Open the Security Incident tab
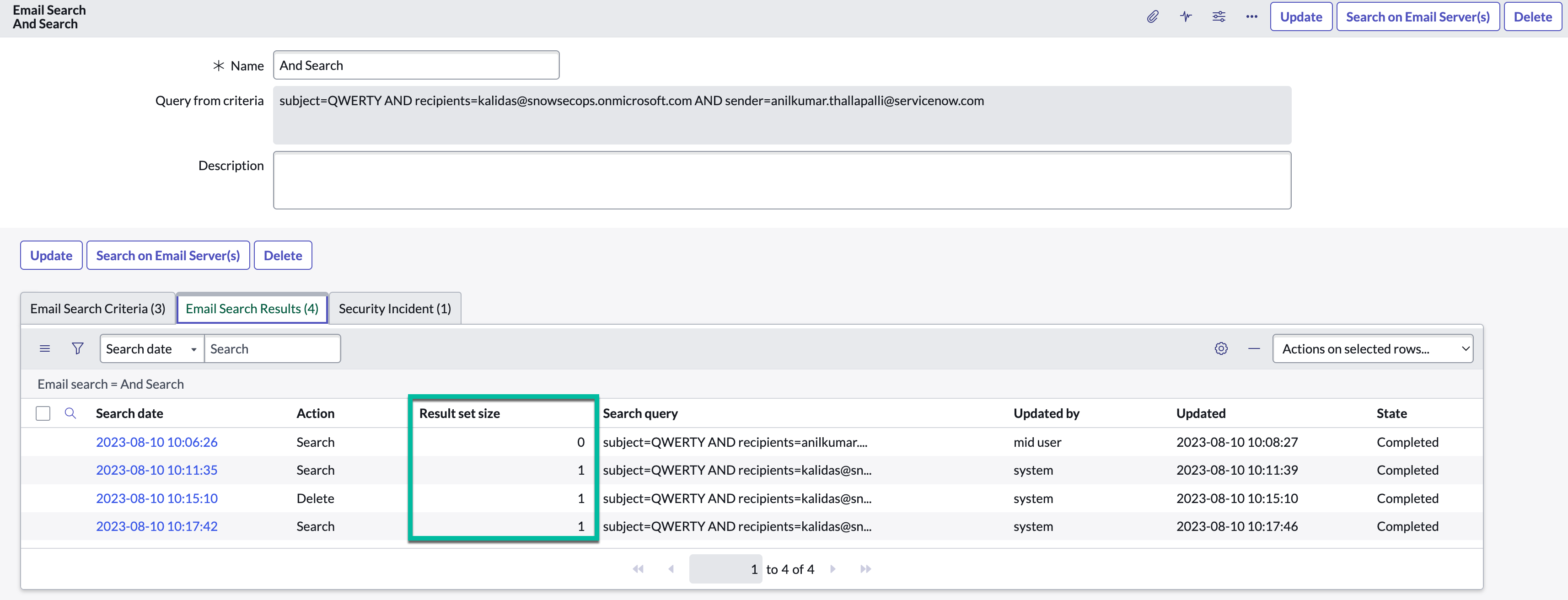Image resolution: width=1568 pixels, height=600 pixels. point(394,309)
